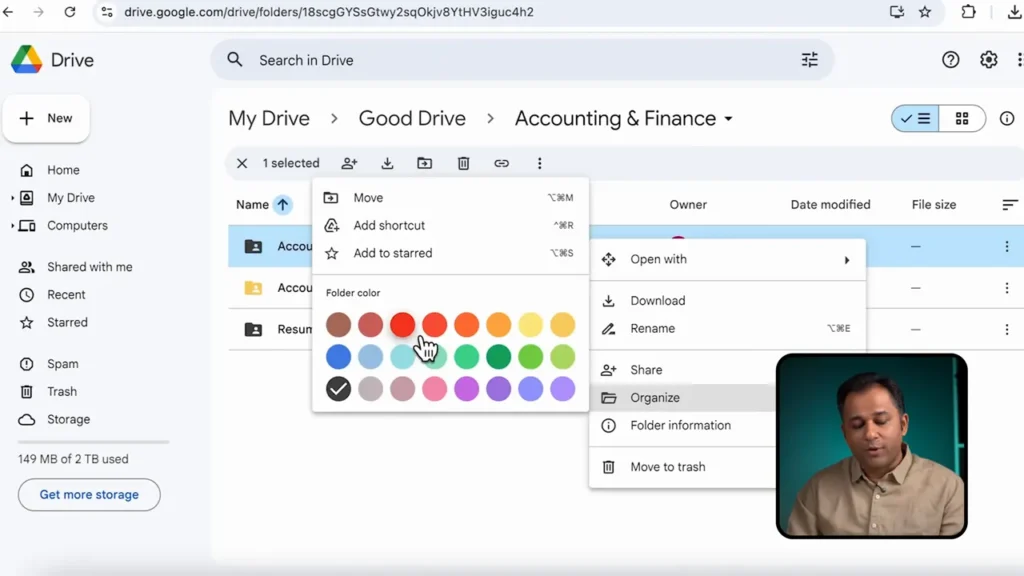Viewport: 1024px width, 576px height.
Task: Switch to grid layout view
Action: 962,119
